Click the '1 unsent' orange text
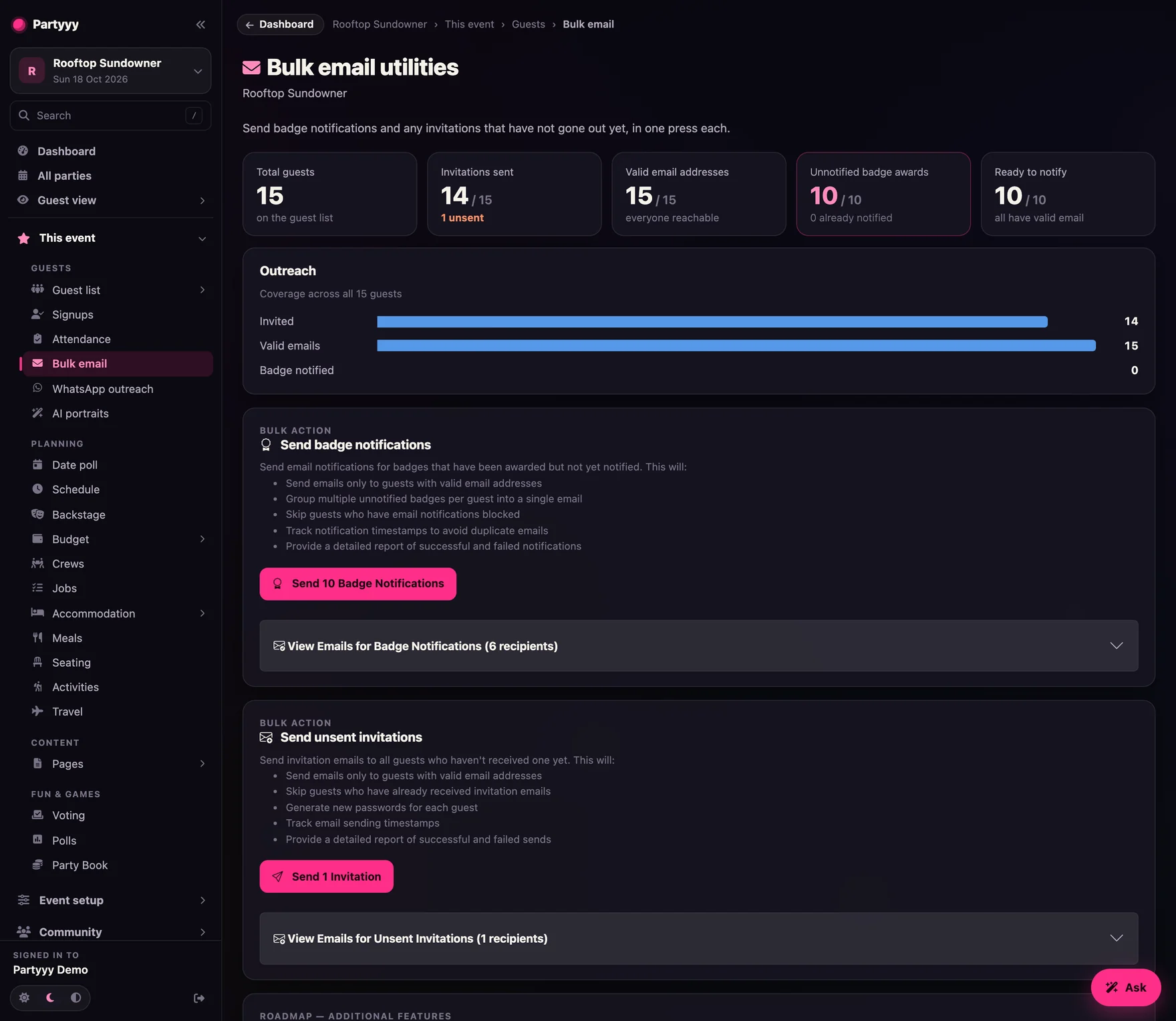Viewport: 1176px width, 1021px height. pyautogui.click(x=462, y=218)
